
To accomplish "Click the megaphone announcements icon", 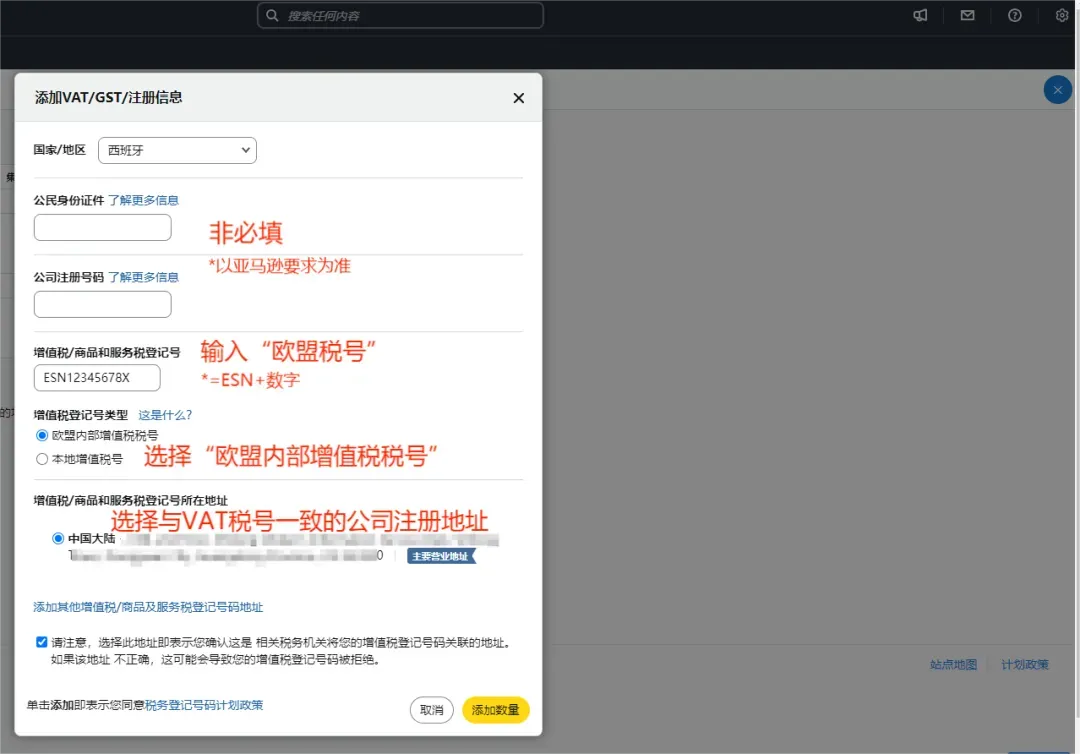I will [920, 15].
